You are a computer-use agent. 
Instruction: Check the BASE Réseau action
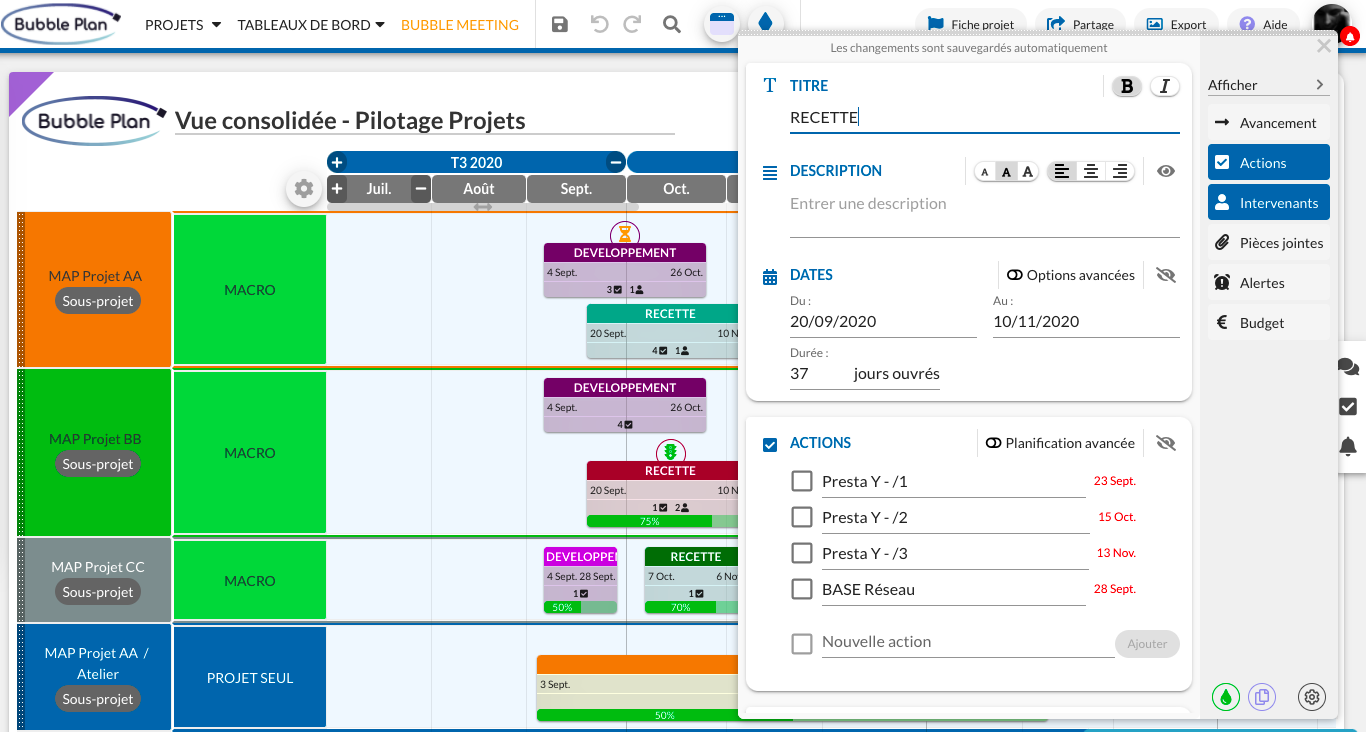click(x=802, y=589)
